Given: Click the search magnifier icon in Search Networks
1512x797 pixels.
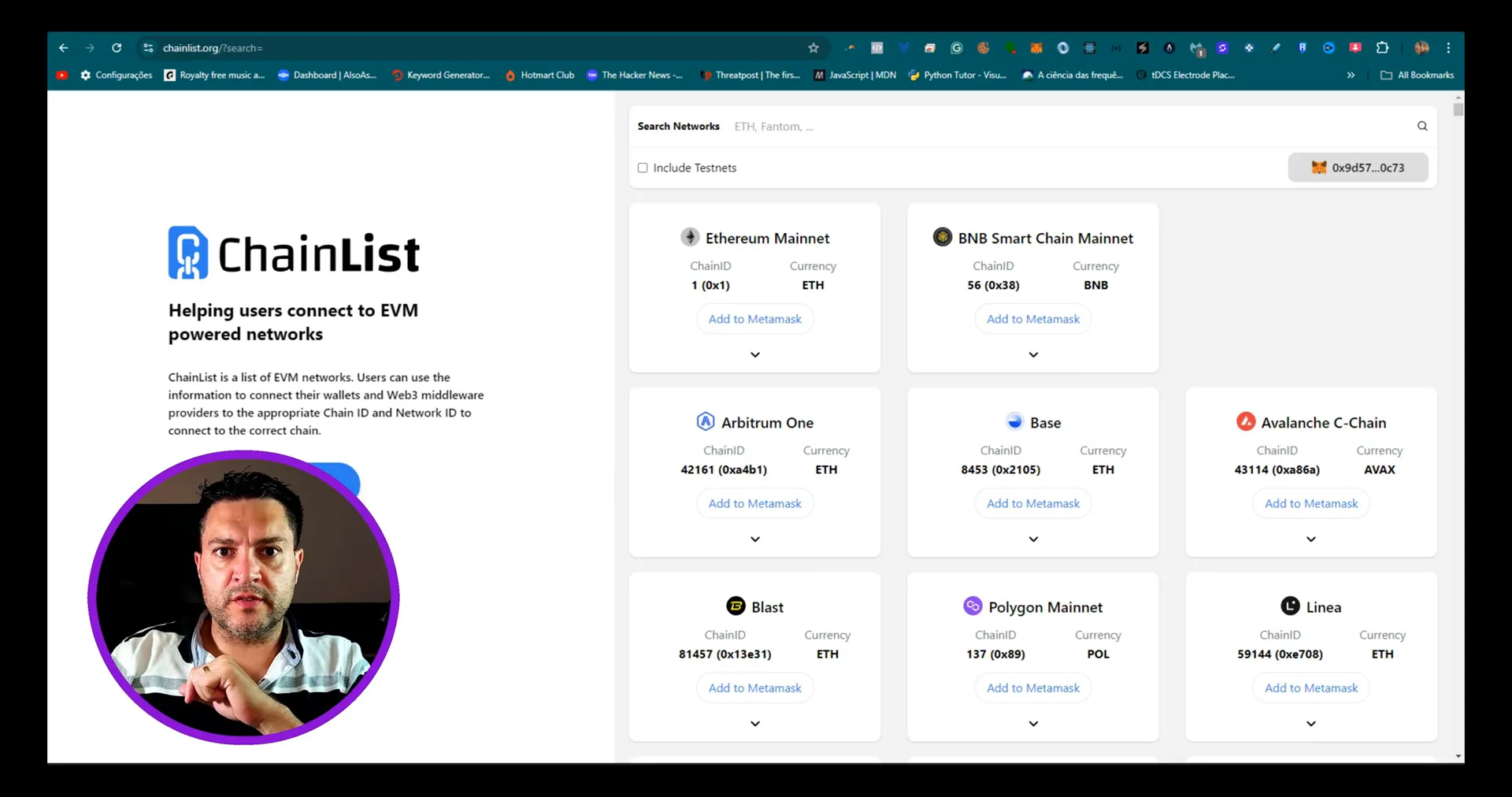Looking at the screenshot, I should (1422, 126).
